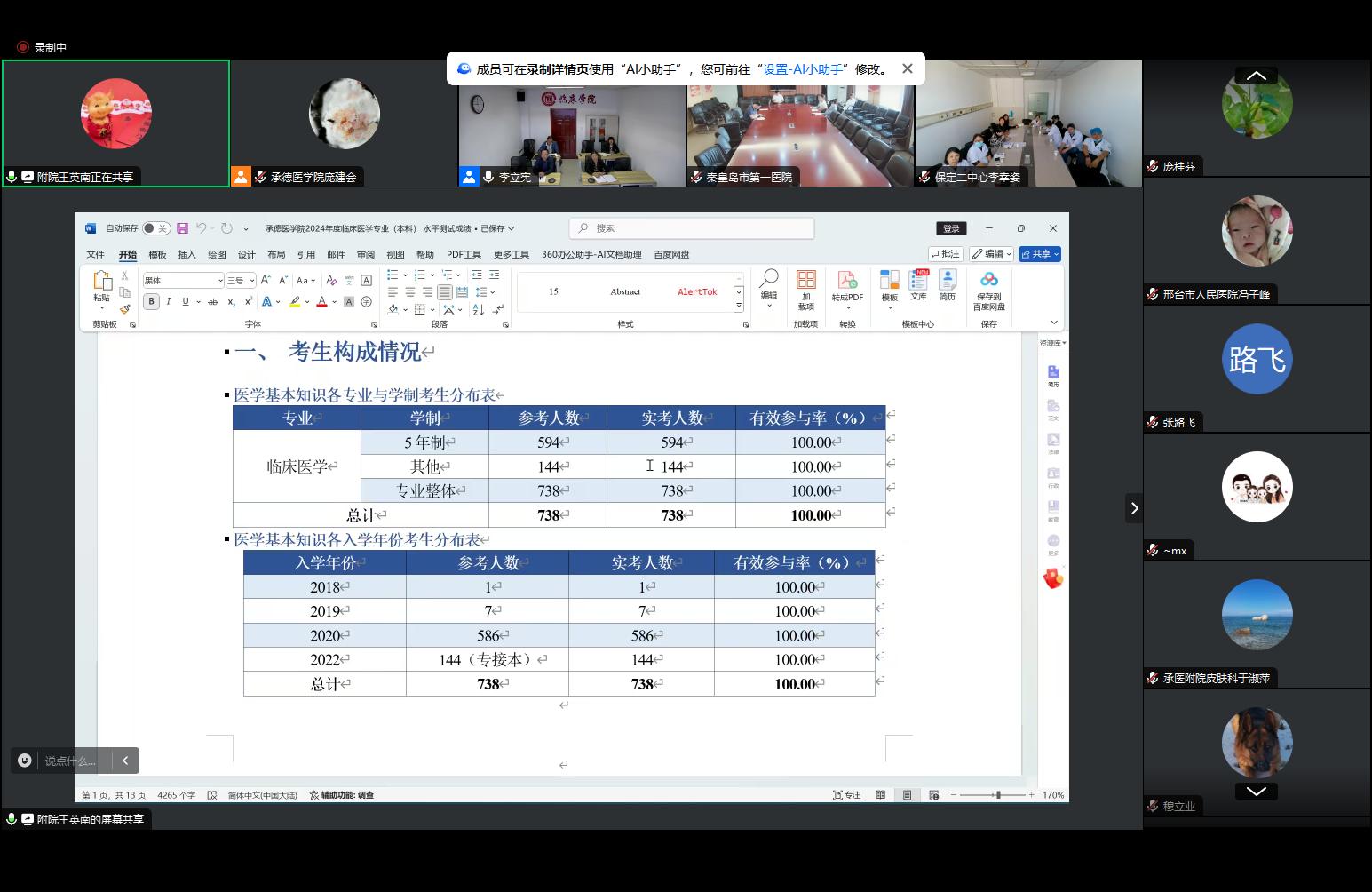
Task: Click the 文库 library icon
Action: point(919,283)
